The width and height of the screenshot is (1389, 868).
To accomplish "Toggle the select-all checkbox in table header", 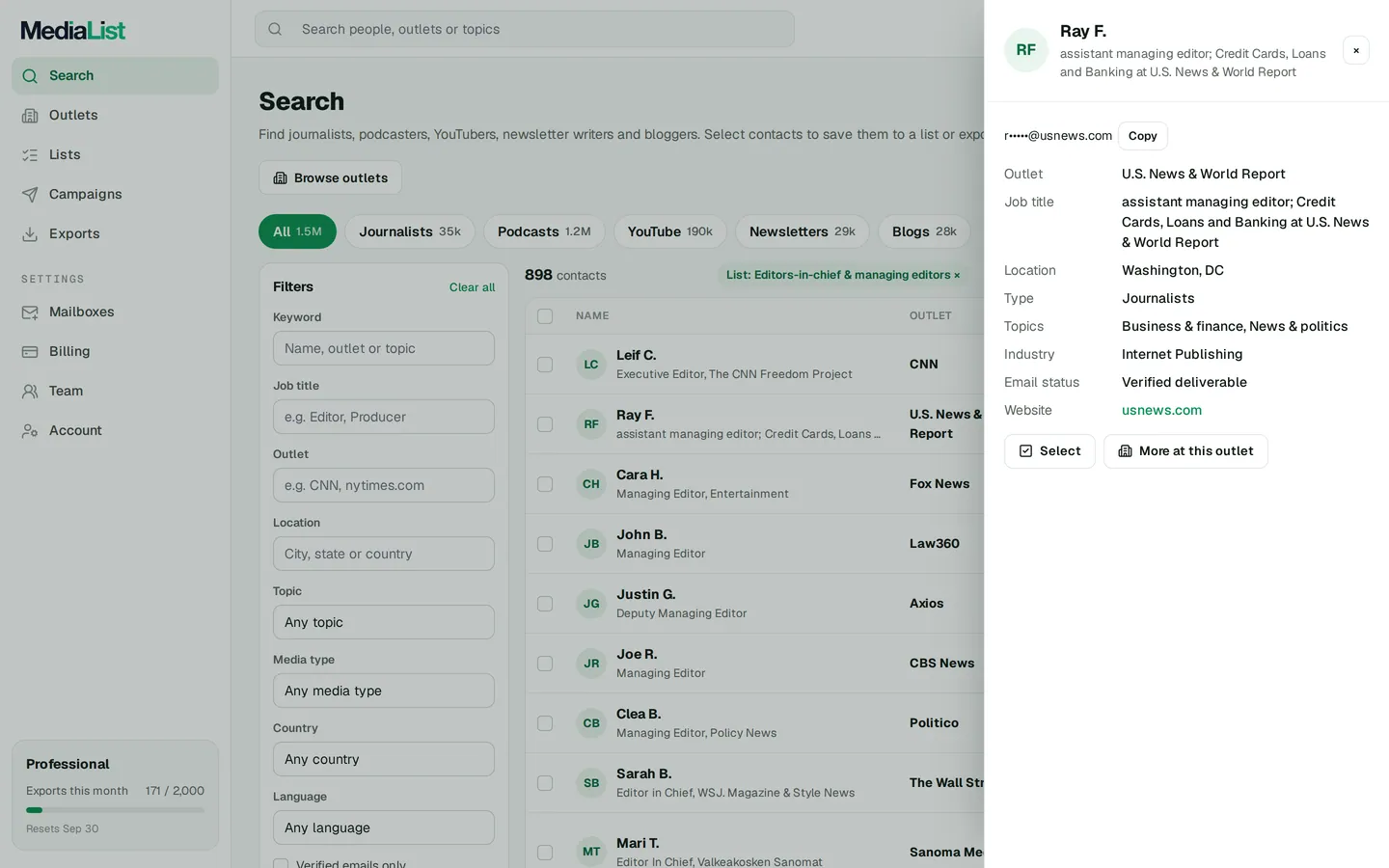I will 545,316.
